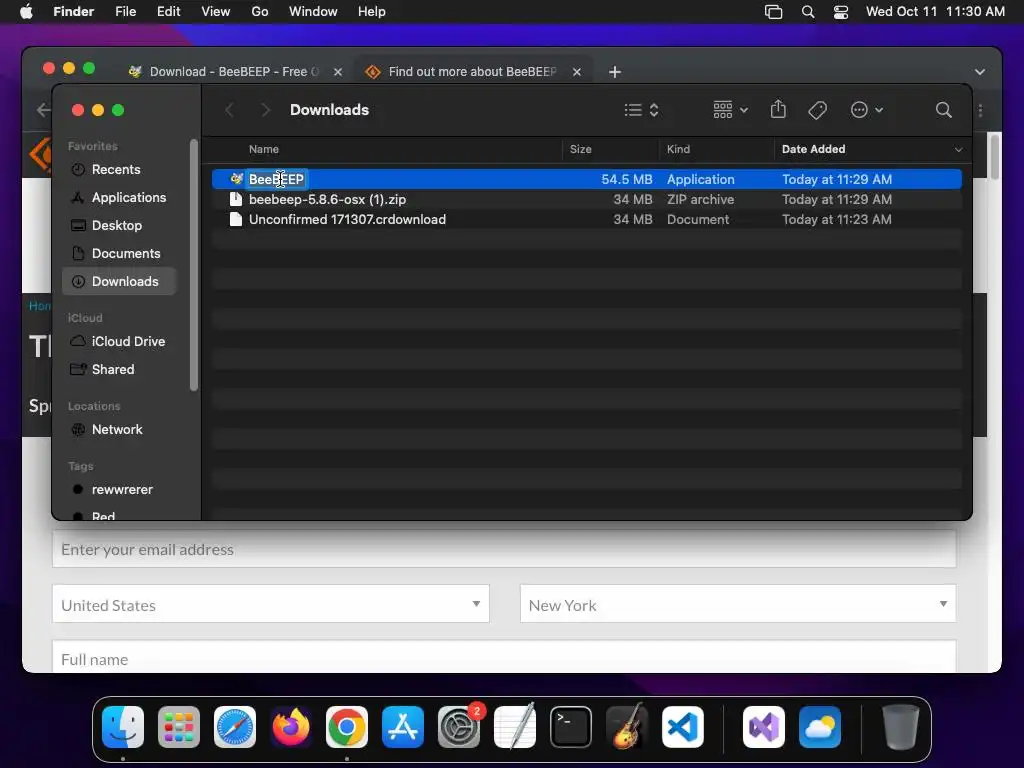Screen dimensions: 1024x768
Task: Launch Safari from the Dock
Action: click(234, 726)
